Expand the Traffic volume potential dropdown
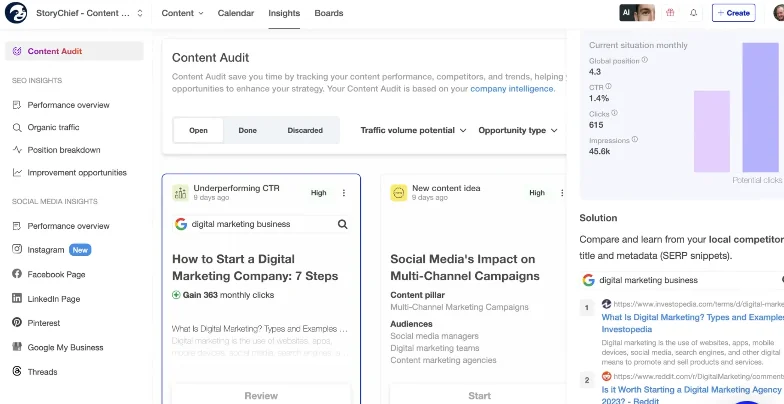This screenshot has height=404, width=784. pyautogui.click(x=414, y=130)
